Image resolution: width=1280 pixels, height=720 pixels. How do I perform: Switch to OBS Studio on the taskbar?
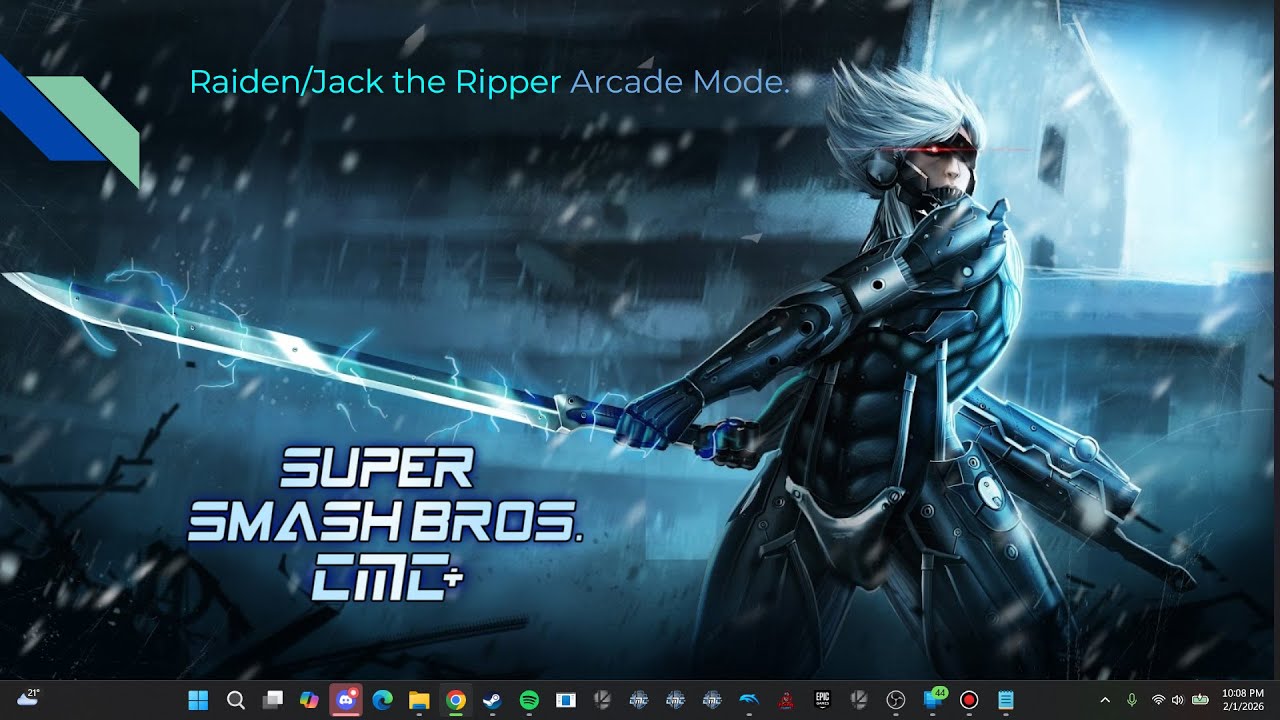tap(896, 700)
